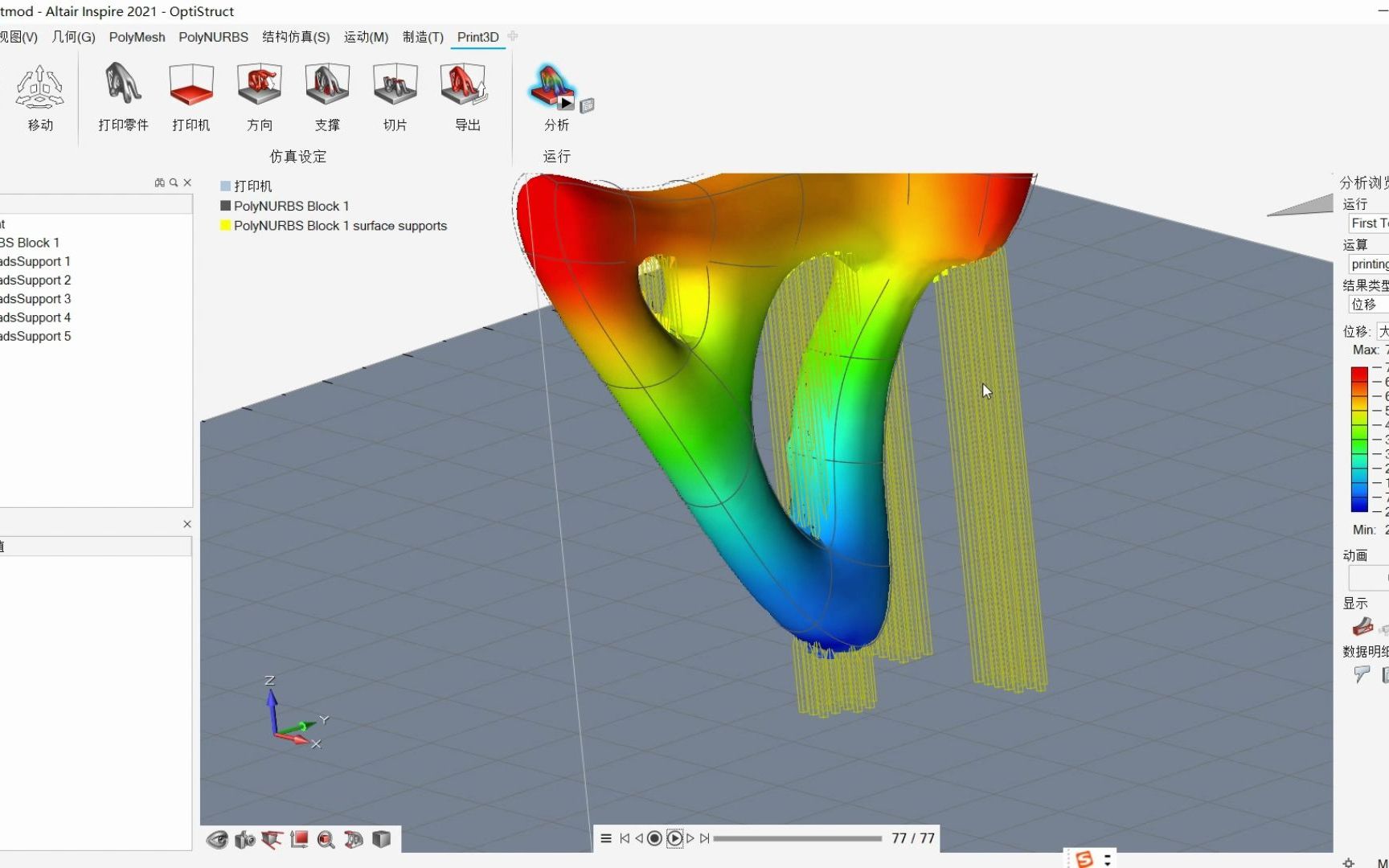Click the red square fit-view icon
This screenshot has height=868, width=1389.
[x=299, y=840]
